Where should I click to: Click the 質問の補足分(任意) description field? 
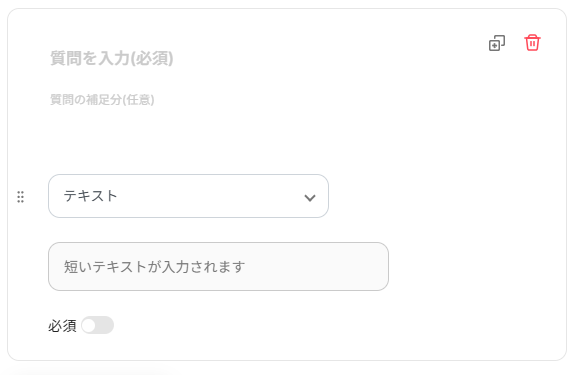102,100
